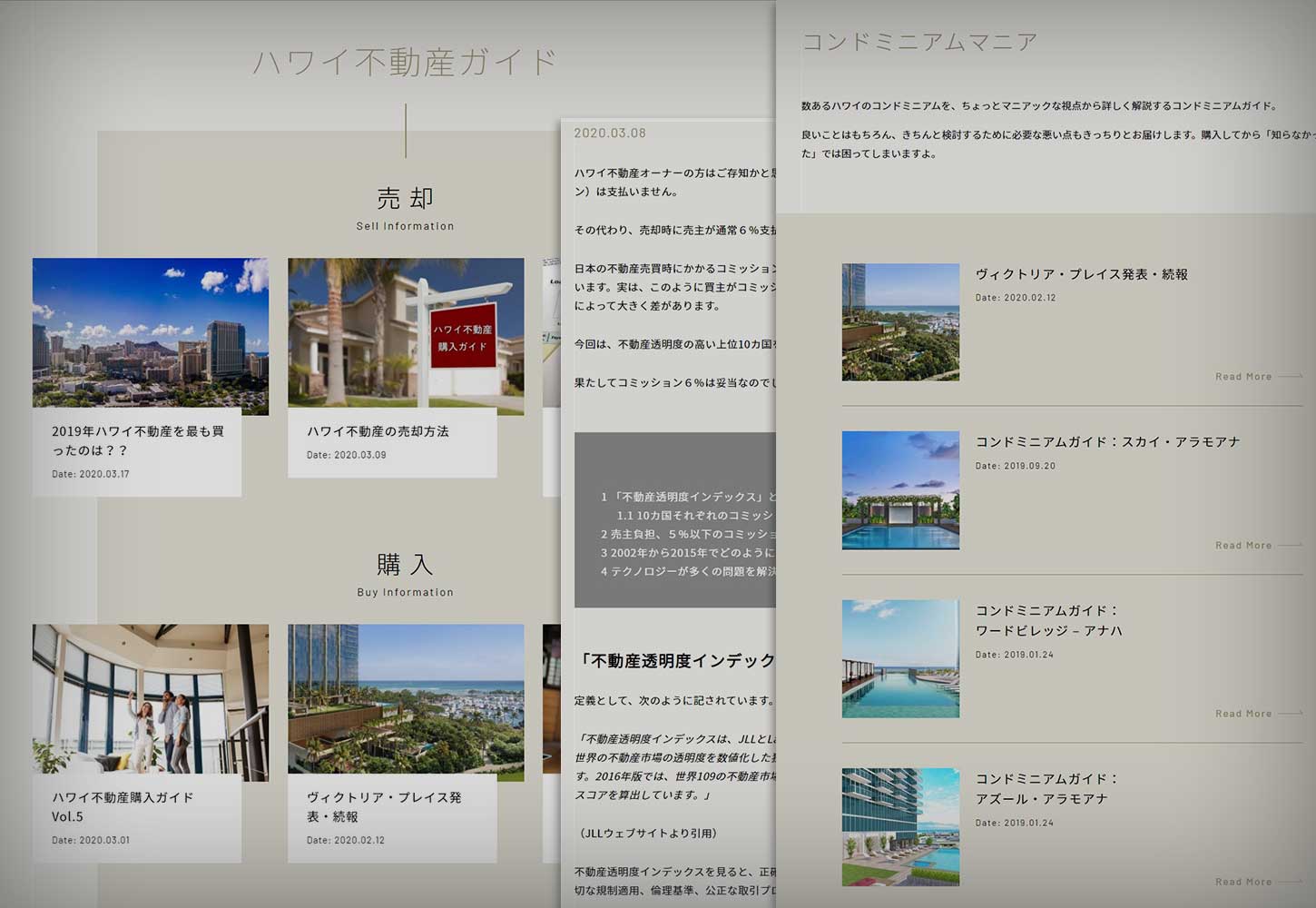Open the ハワイ不動産の売却方法 article title
This screenshot has height=908, width=1316.
pos(378,431)
